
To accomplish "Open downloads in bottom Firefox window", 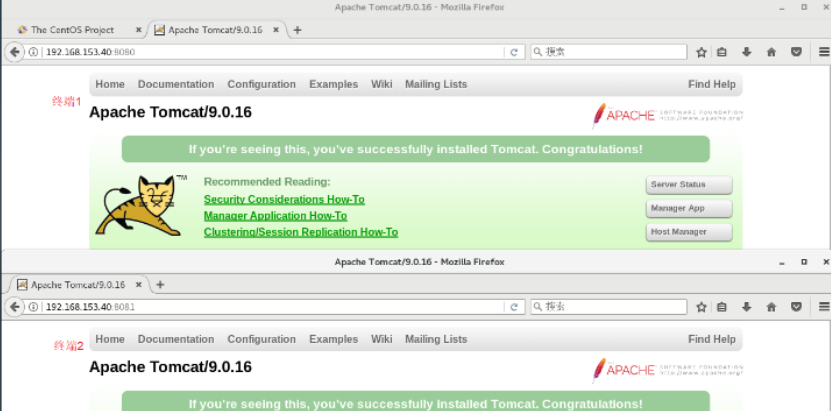I will click(746, 307).
